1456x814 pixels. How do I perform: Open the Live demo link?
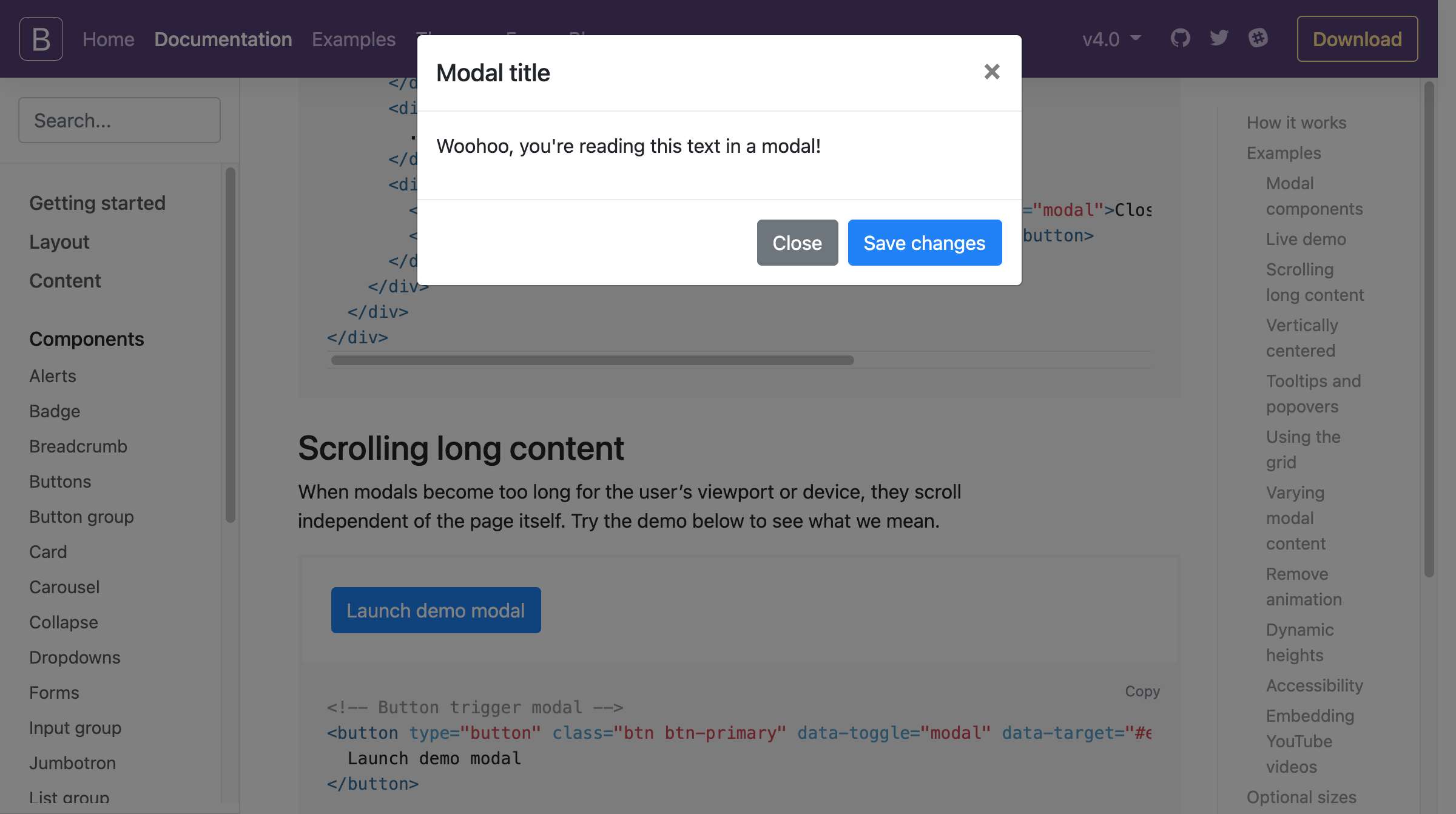pos(1306,239)
